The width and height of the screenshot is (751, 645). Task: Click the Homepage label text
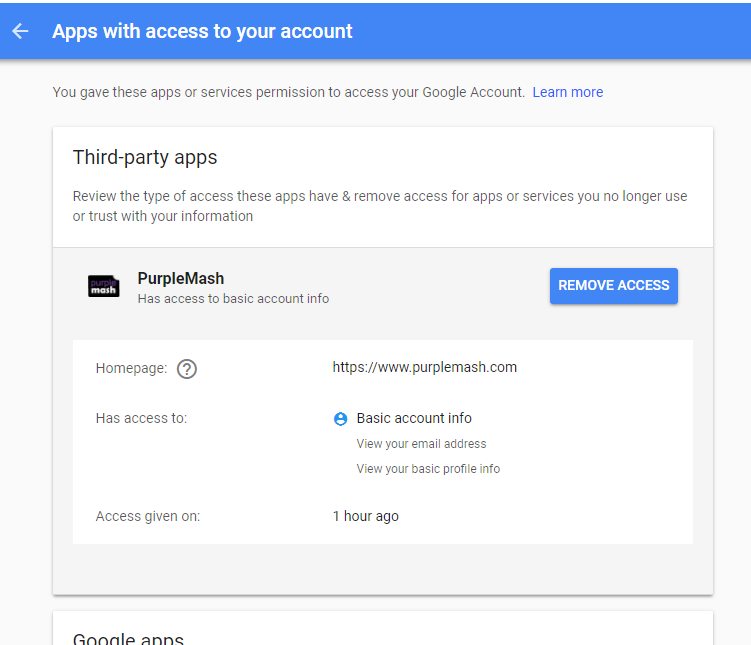click(131, 368)
